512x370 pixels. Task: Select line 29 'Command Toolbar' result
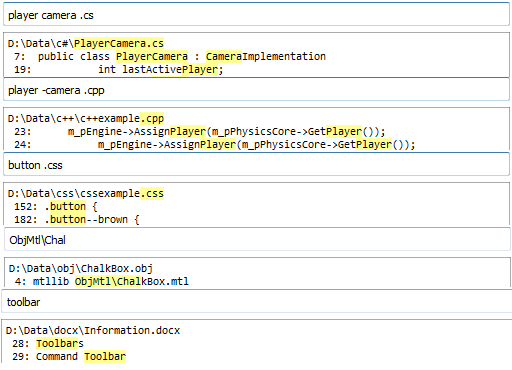point(69,357)
